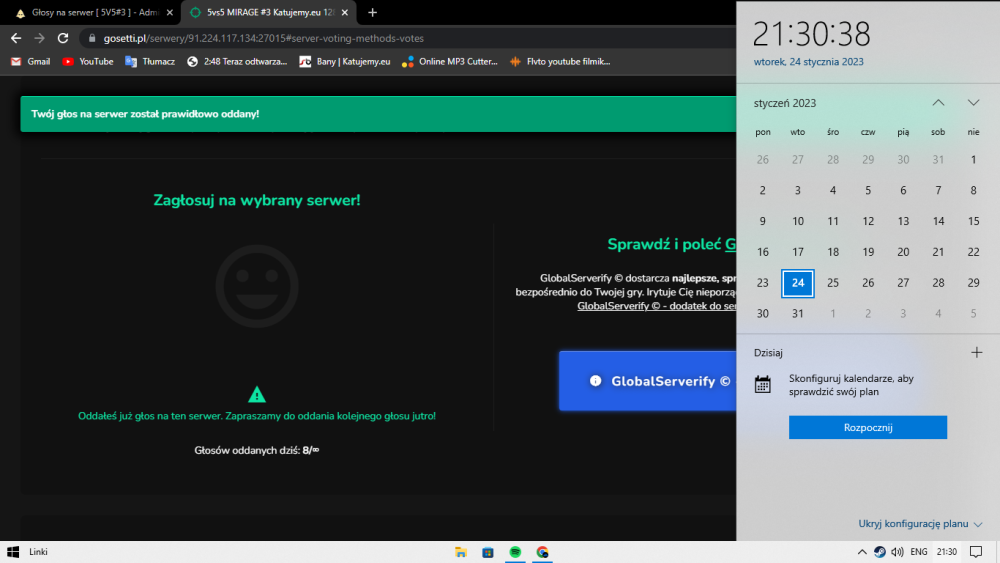Collapse 'Ukryj konfigurację planu'
Viewport: 1000px width, 563px height.
[920, 523]
